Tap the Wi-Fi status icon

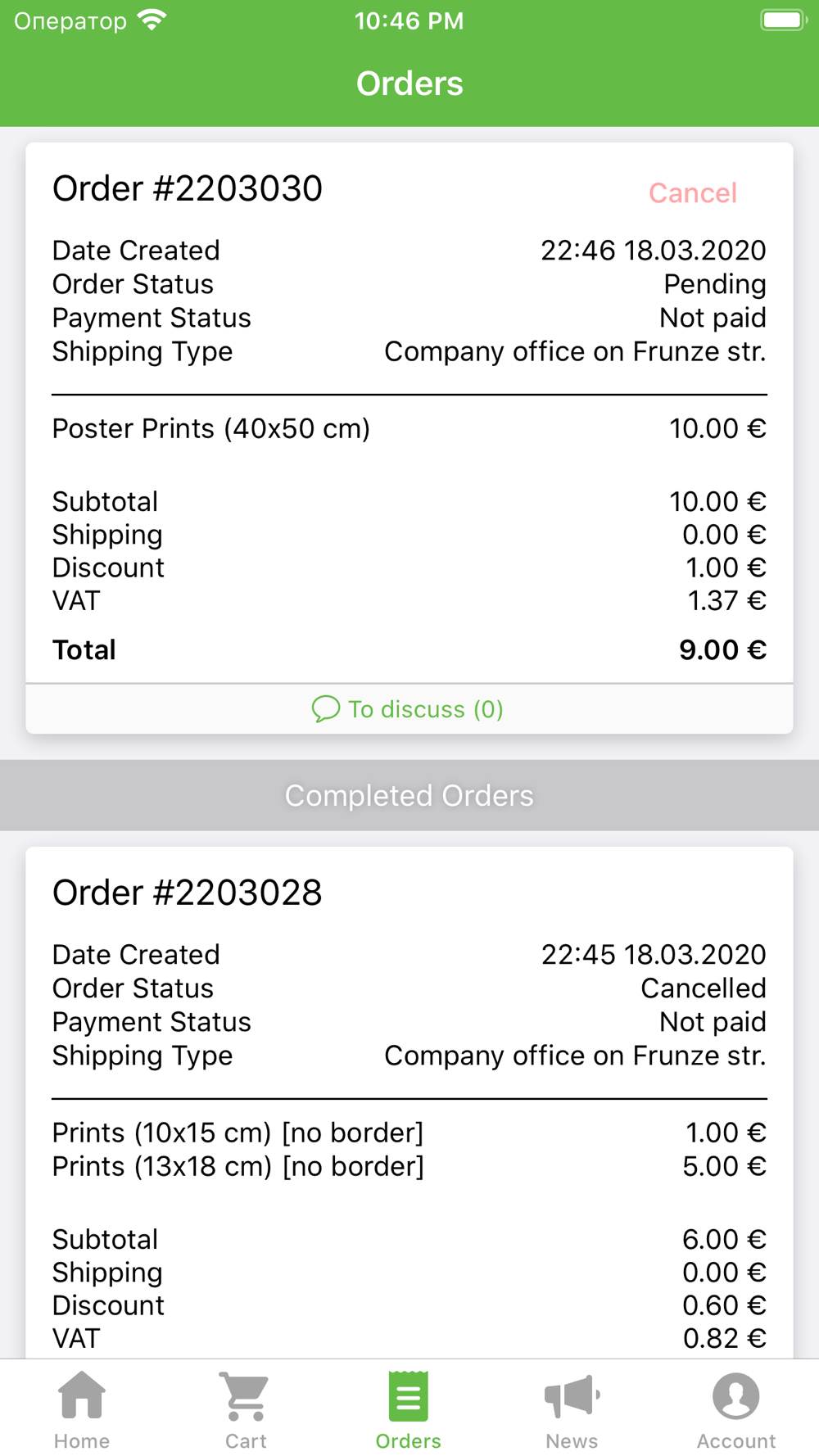pyautogui.click(x=152, y=20)
